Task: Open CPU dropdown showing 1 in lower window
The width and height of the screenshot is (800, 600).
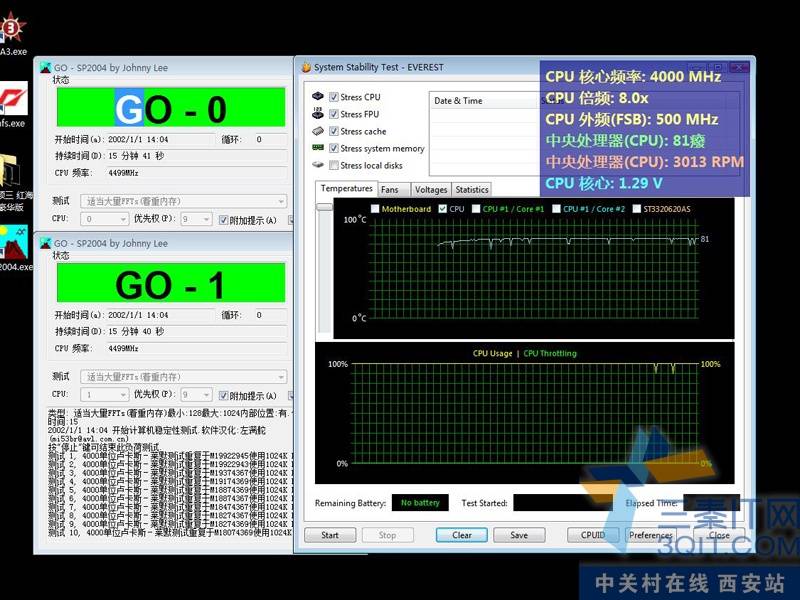Action: coord(104,394)
